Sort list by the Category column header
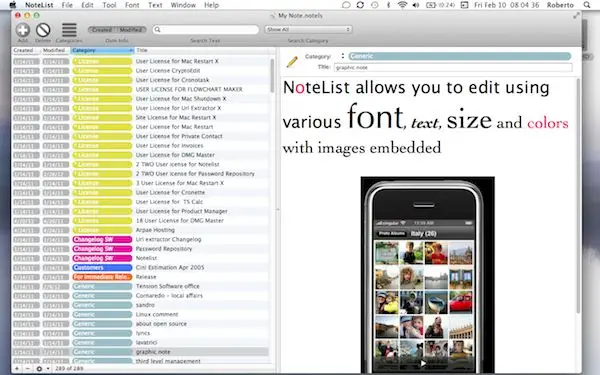Viewport: 600px width, 375px height. (102, 50)
